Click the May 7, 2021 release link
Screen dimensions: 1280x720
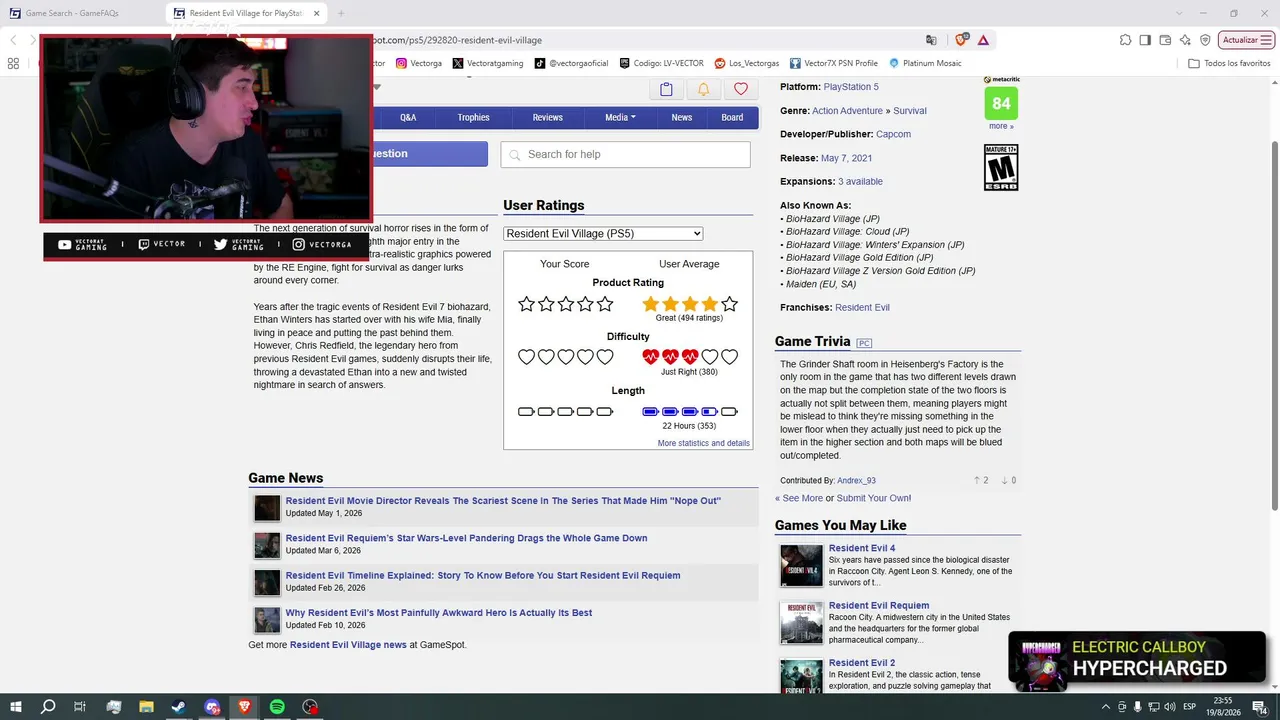(x=846, y=158)
